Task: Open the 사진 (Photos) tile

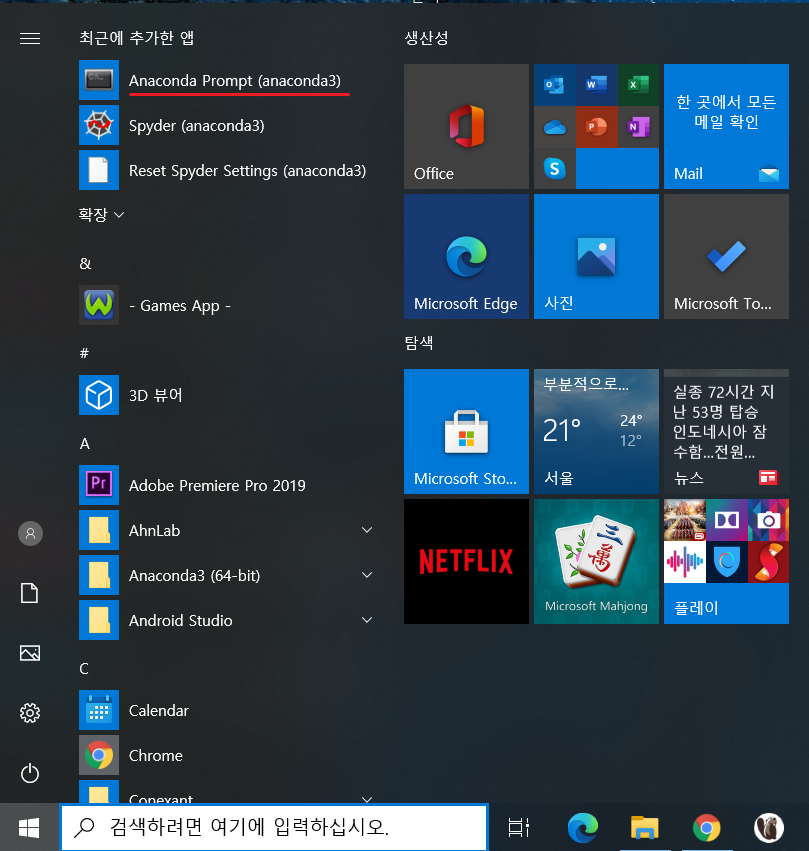Action: click(x=596, y=256)
